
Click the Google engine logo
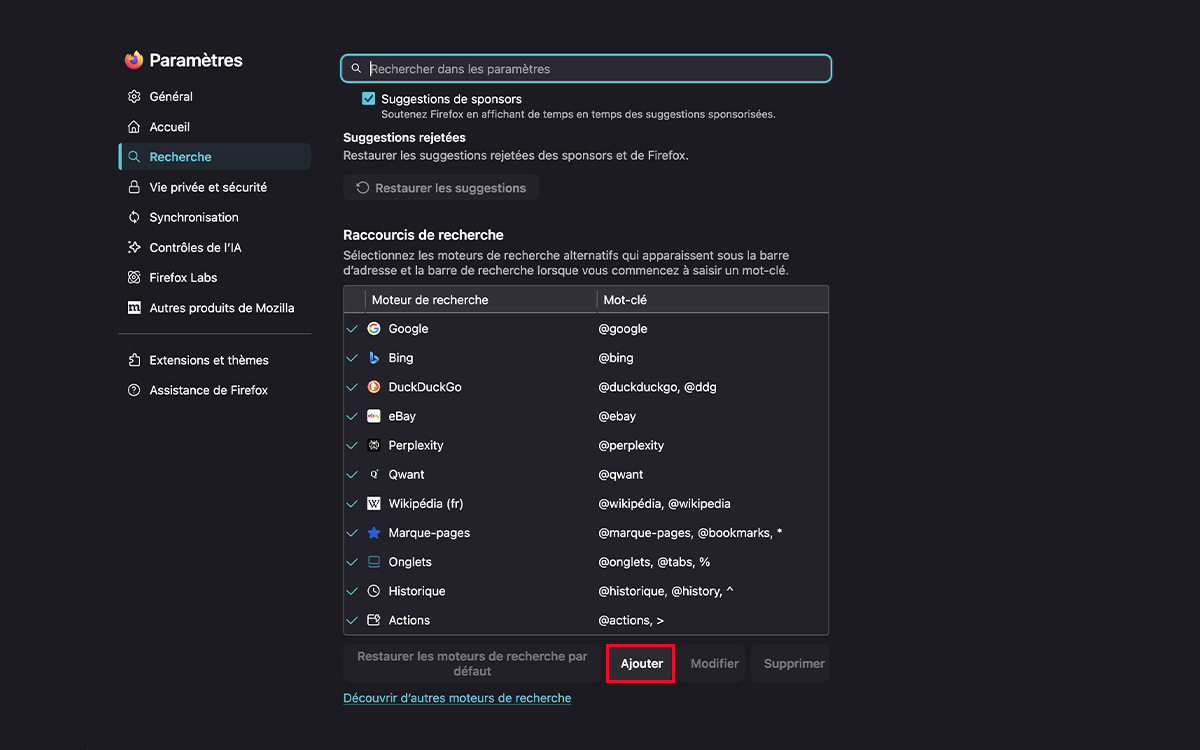(x=374, y=329)
